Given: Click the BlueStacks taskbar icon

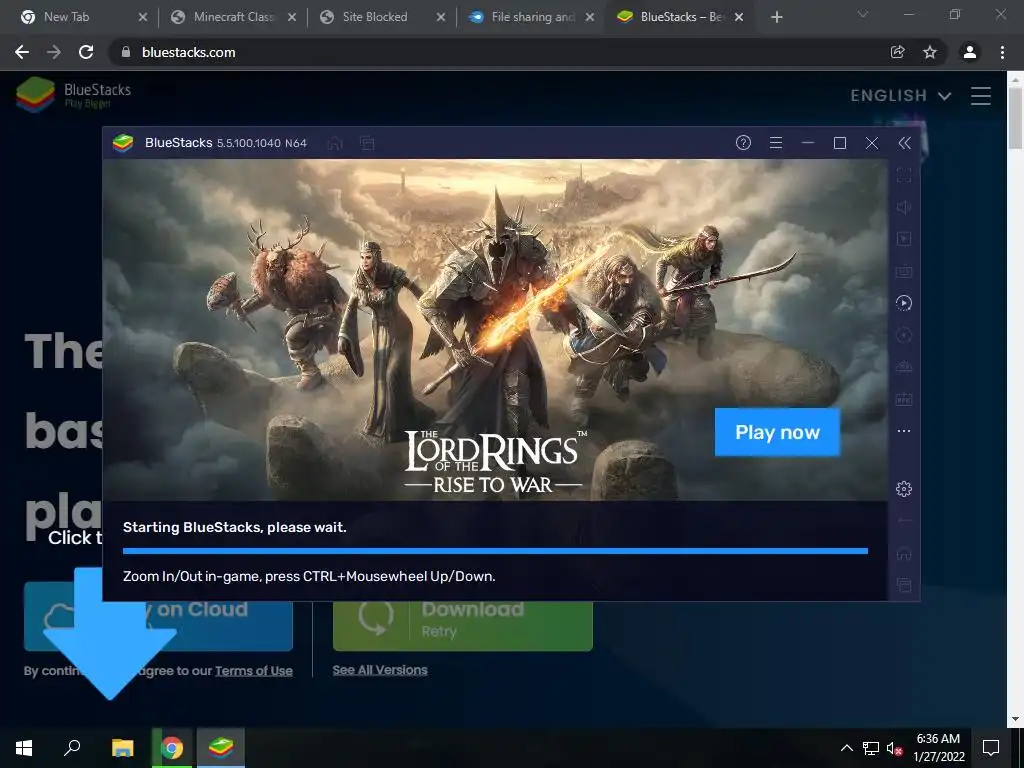Looking at the screenshot, I should coord(221,748).
